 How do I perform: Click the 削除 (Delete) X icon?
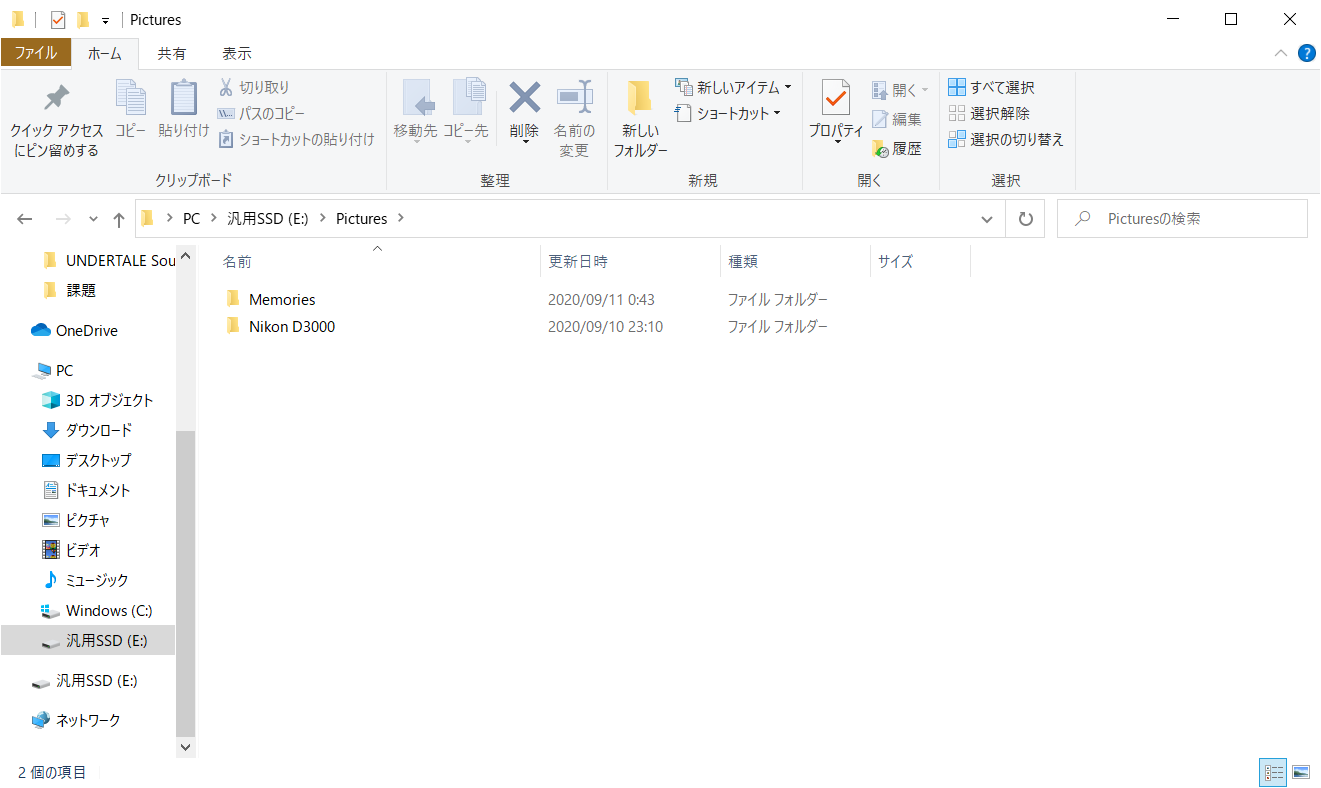pos(524,98)
